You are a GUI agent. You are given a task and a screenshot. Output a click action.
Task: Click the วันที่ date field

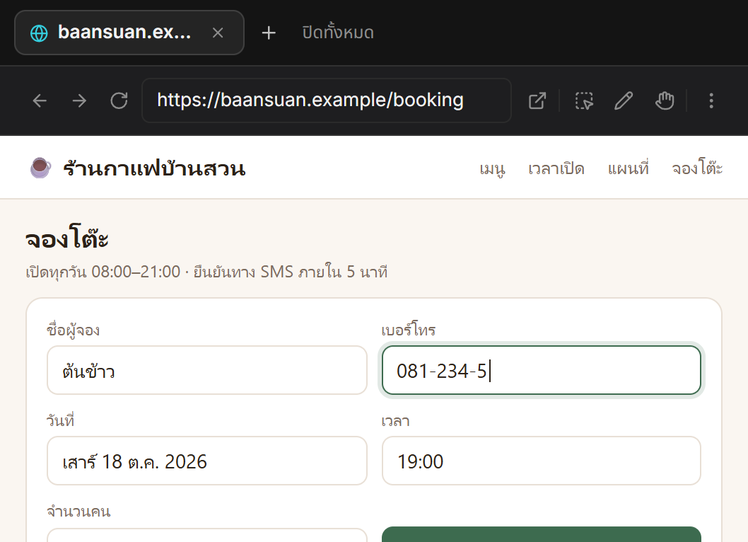click(x=207, y=461)
